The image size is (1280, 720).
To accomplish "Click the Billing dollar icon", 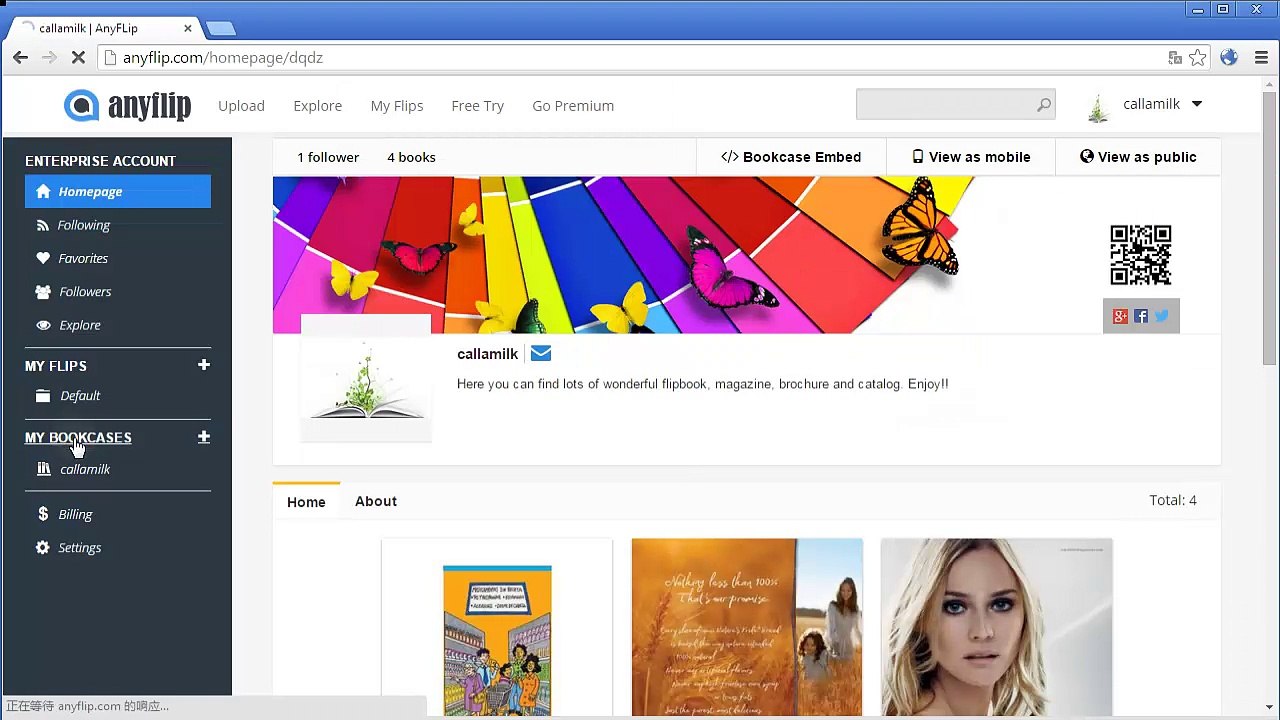I will 42,514.
